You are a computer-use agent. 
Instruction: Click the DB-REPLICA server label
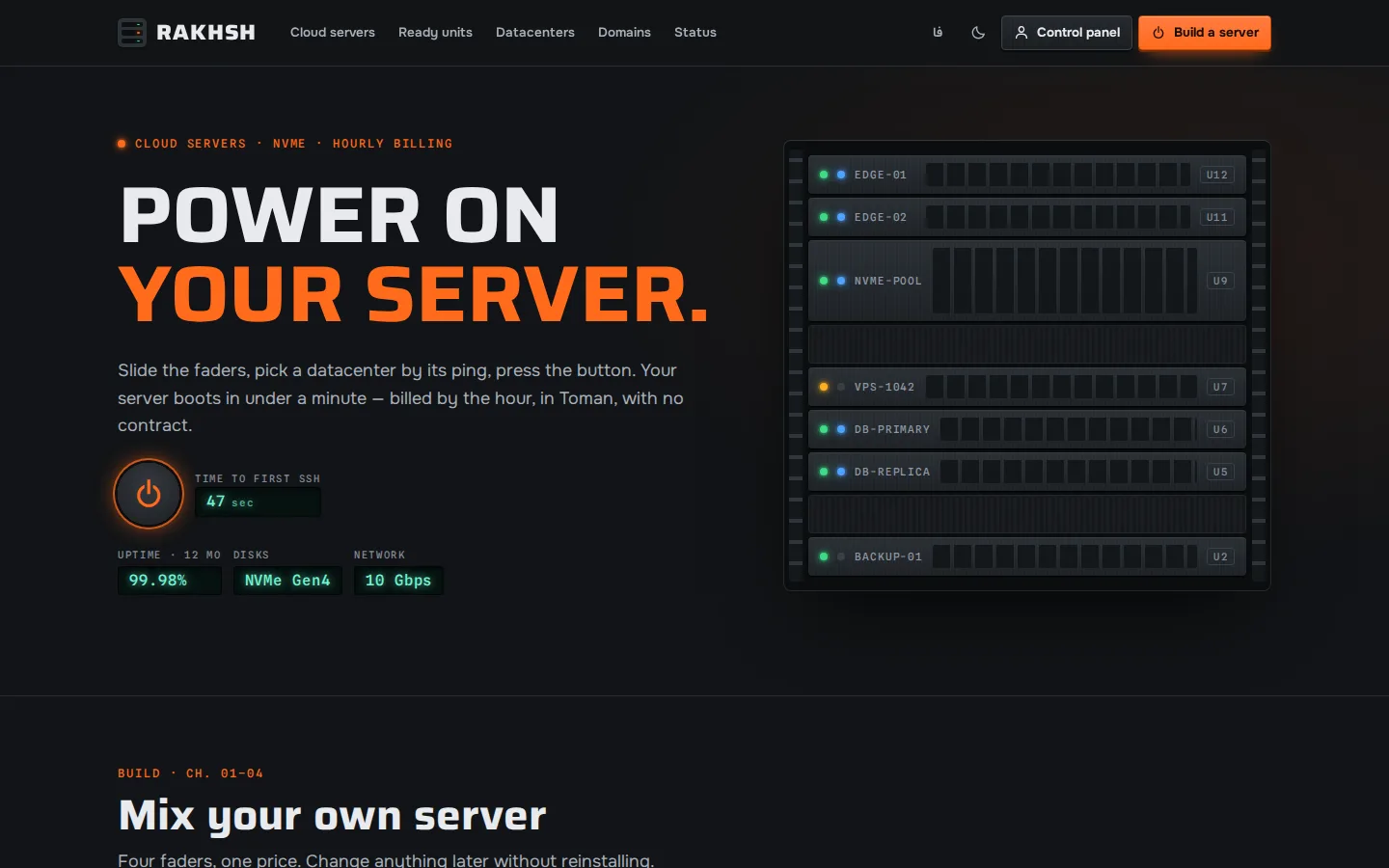[891, 472]
